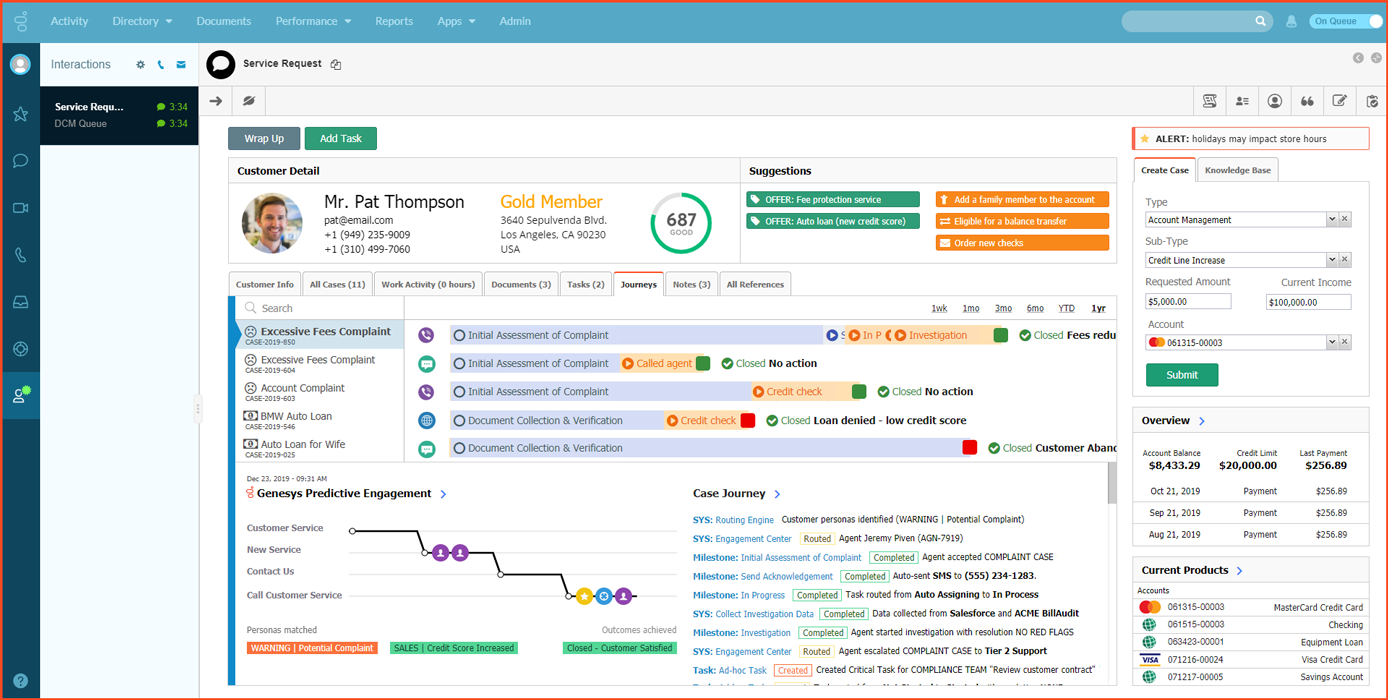This screenshot has width=1388, height=700.
Task: Open the Type dropdown for Account Management
Action: point(1331,220)
